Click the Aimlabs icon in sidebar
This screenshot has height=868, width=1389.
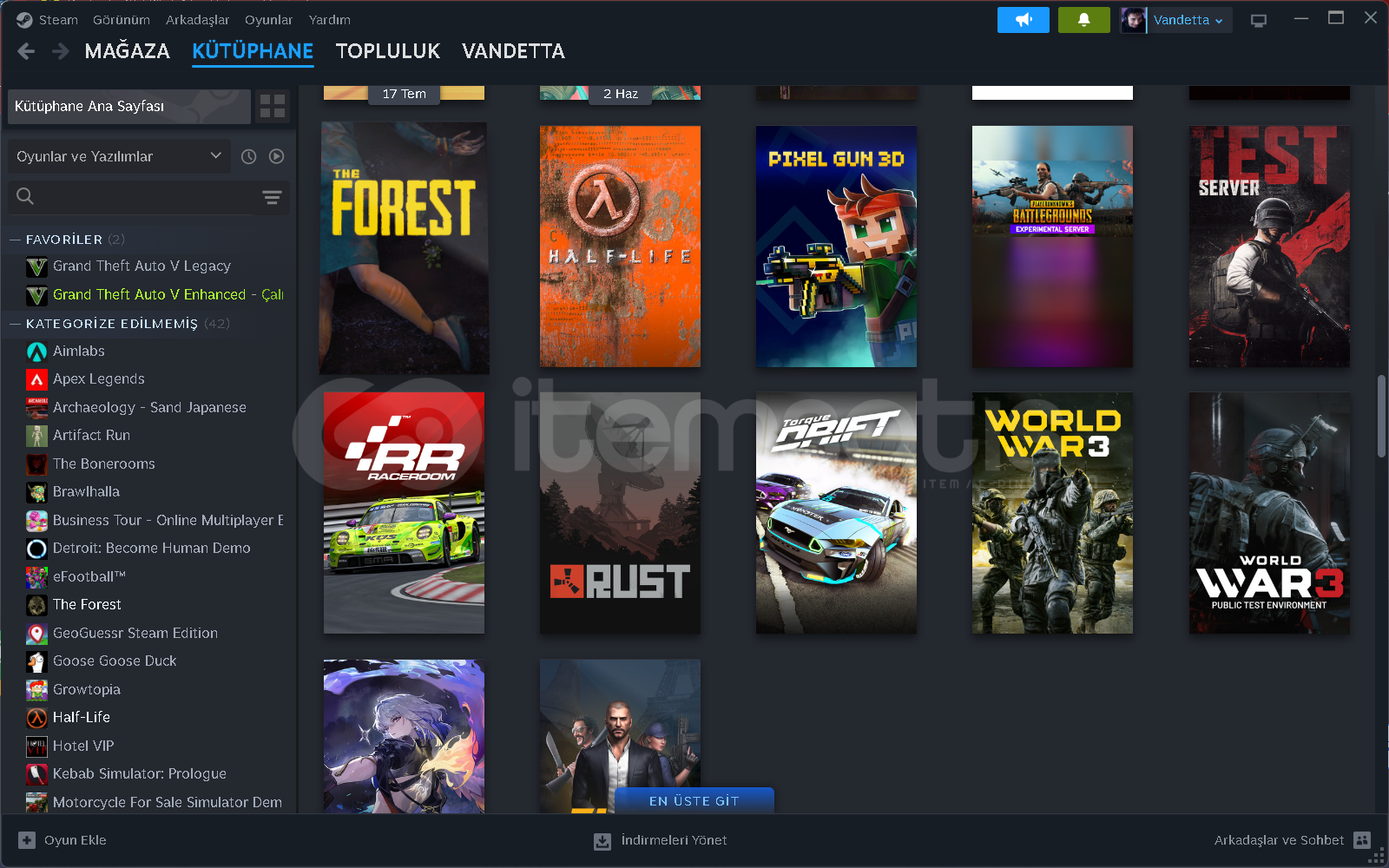(x=36, y=352)
